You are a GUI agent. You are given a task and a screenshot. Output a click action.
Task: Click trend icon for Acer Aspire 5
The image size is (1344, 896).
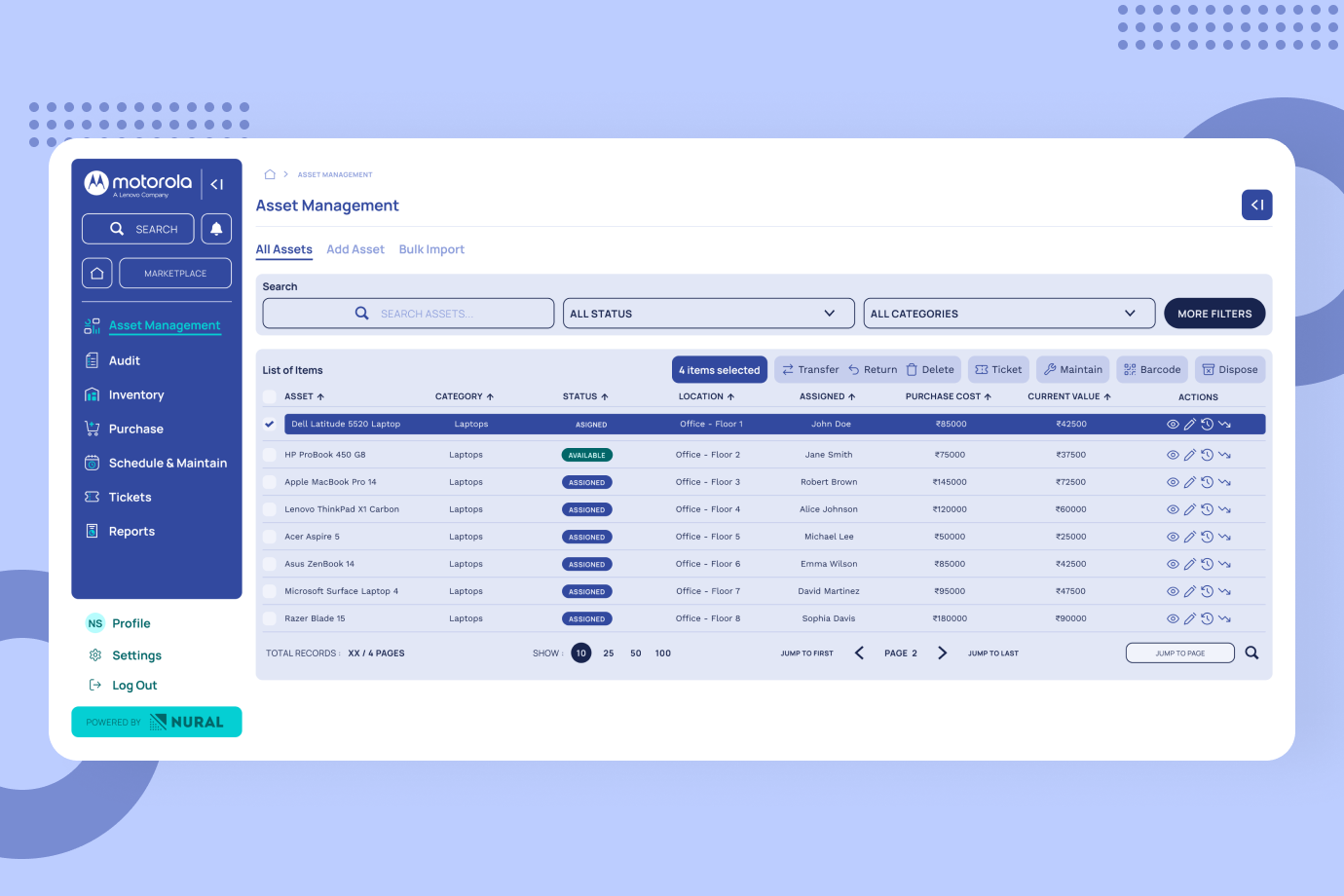[1224, 537]
